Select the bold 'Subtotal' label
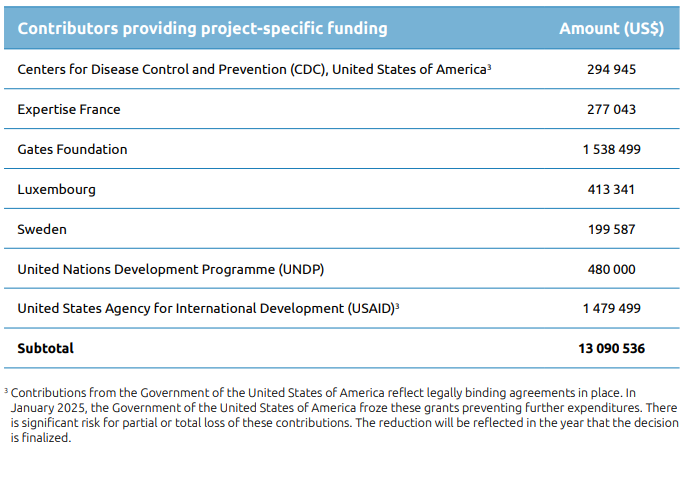 (46, 348)
